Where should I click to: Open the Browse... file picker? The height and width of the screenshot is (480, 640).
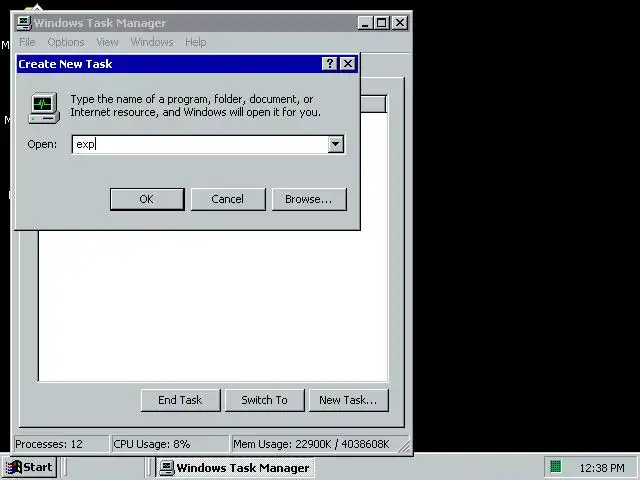point(309,199)
